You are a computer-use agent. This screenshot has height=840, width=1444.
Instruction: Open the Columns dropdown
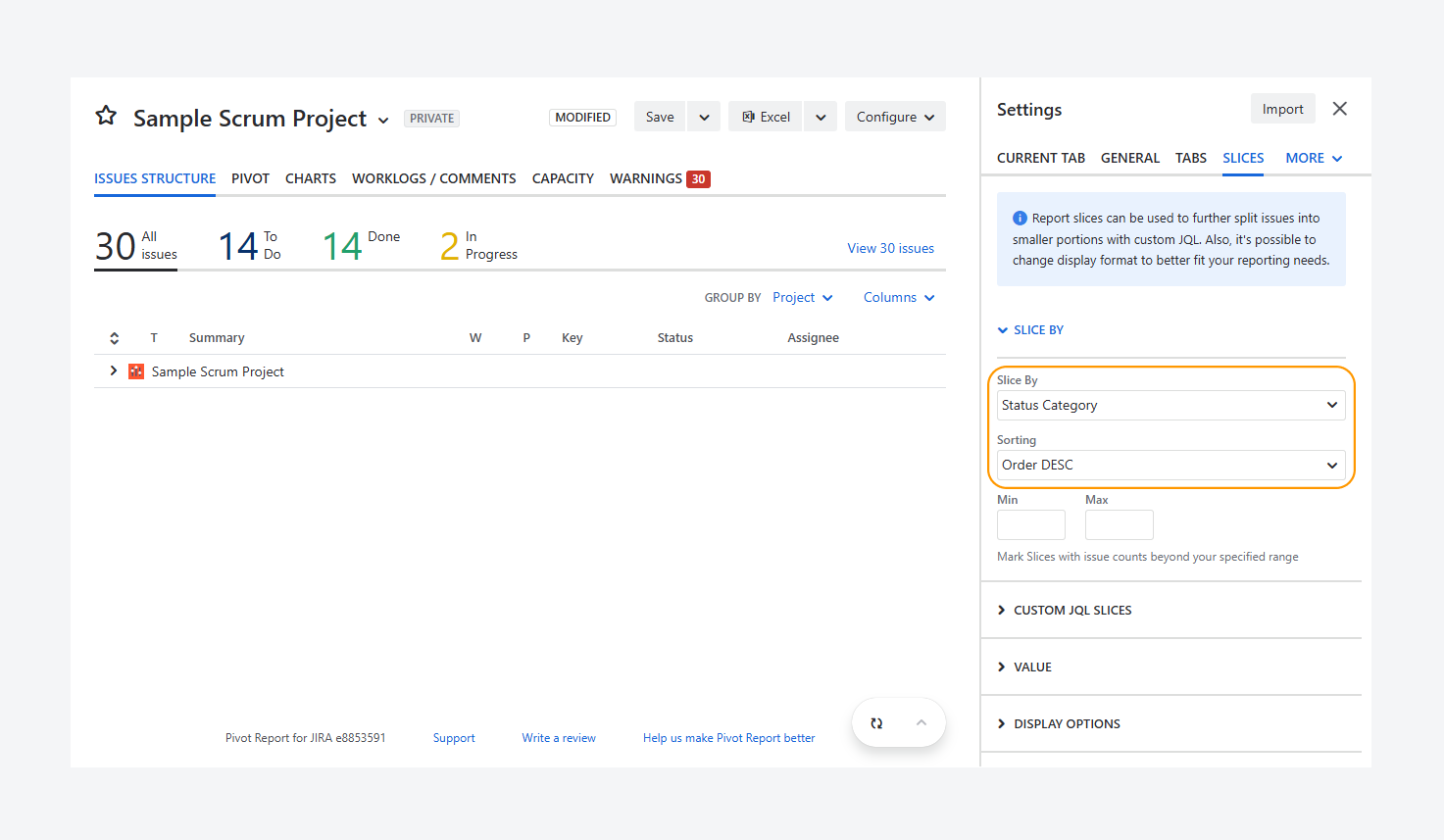899,298
